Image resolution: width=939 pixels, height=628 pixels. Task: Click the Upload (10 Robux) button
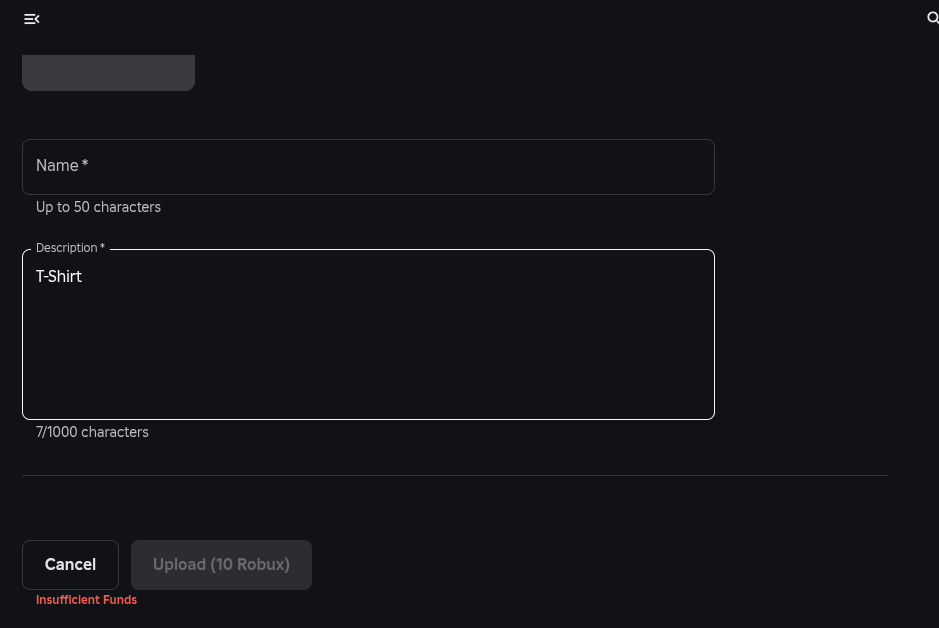point(221,565)
